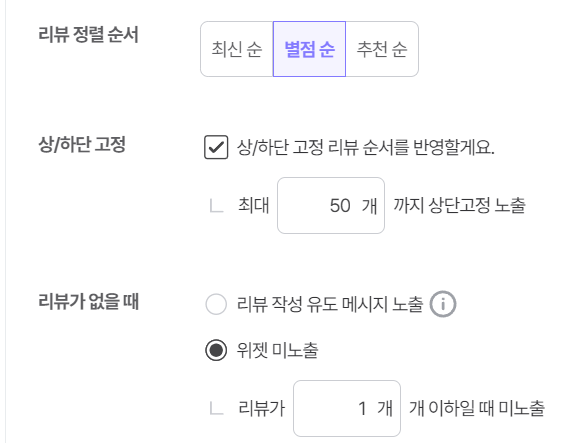Click the 리뷰 정렬 순서 section label
Screen dimensions: 570x443
click(x=88, y=35)
